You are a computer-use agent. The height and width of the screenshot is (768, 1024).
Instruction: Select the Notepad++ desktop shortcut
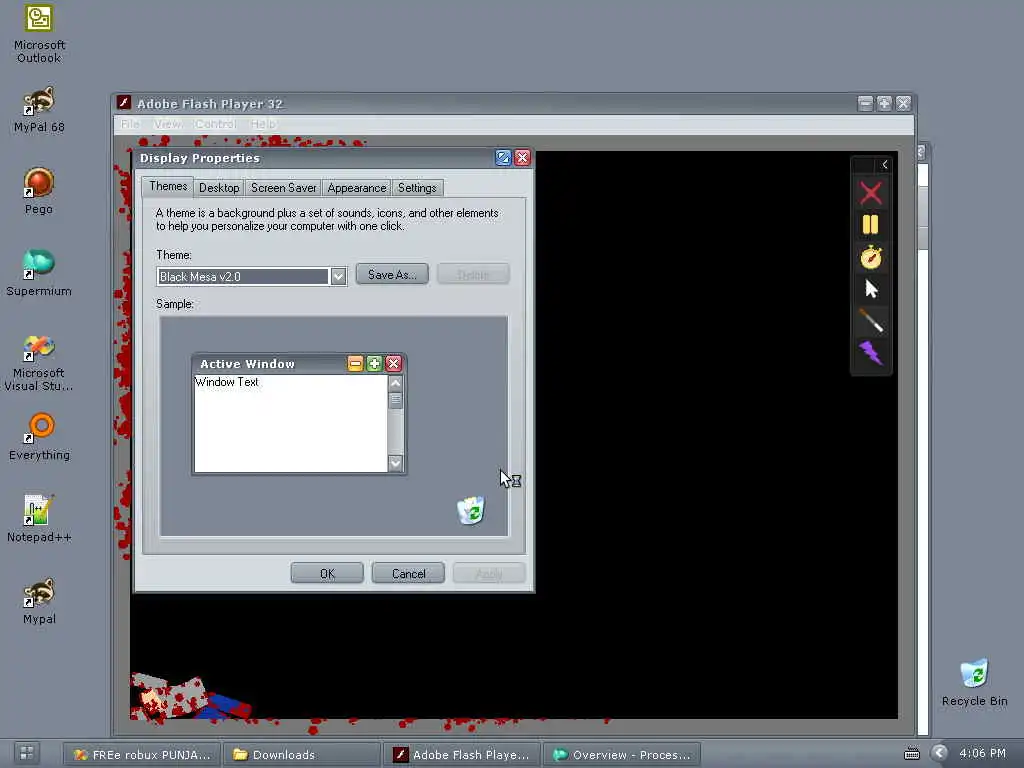point(39,519)
